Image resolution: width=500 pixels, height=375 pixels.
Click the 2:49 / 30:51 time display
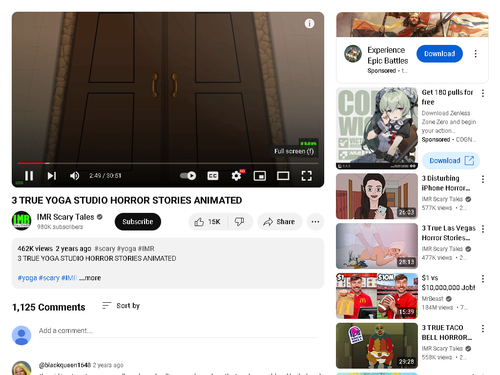pyautogui.click(x=105, y=176)
